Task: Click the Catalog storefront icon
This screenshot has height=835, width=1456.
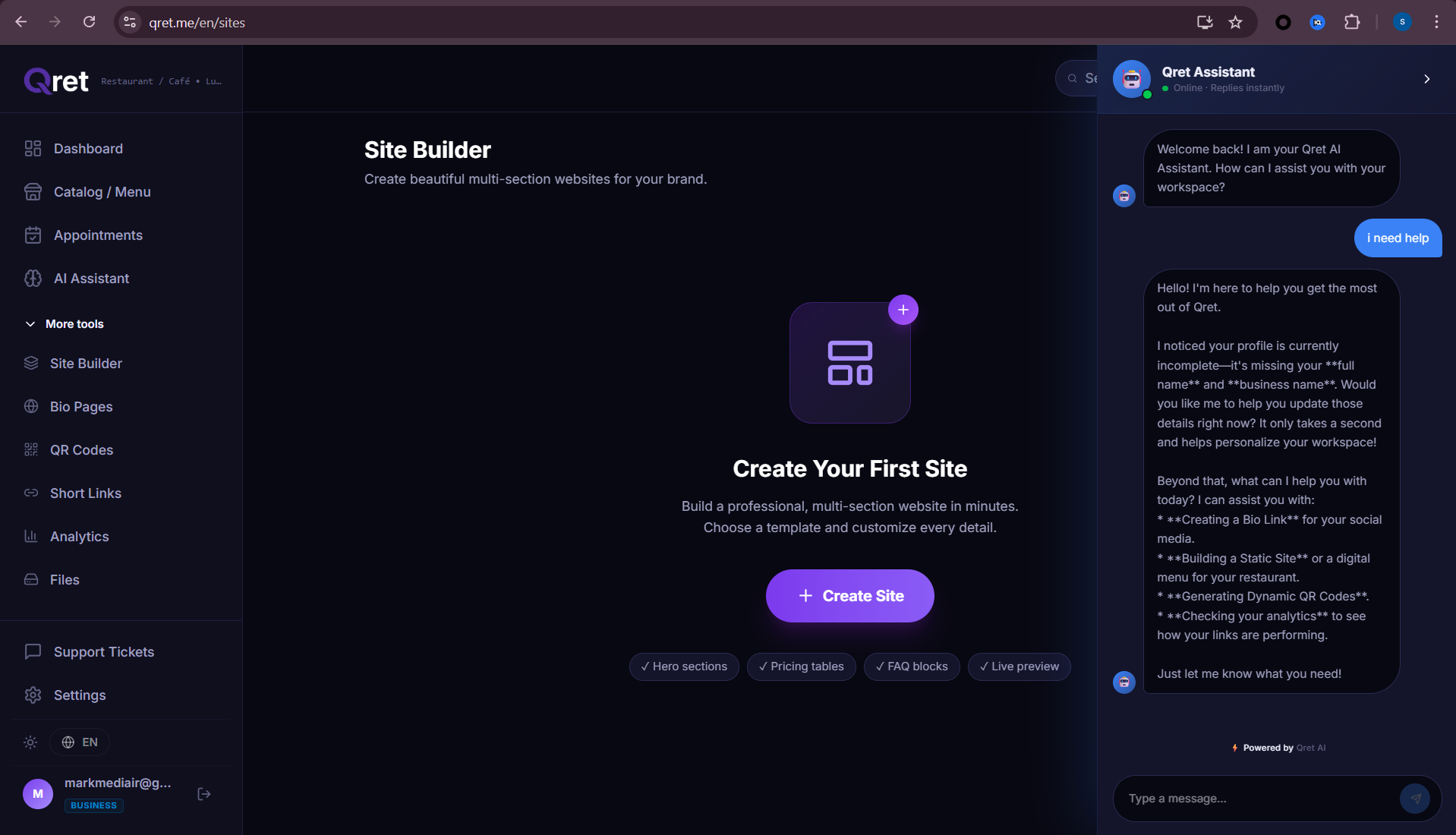Action: 33,192
